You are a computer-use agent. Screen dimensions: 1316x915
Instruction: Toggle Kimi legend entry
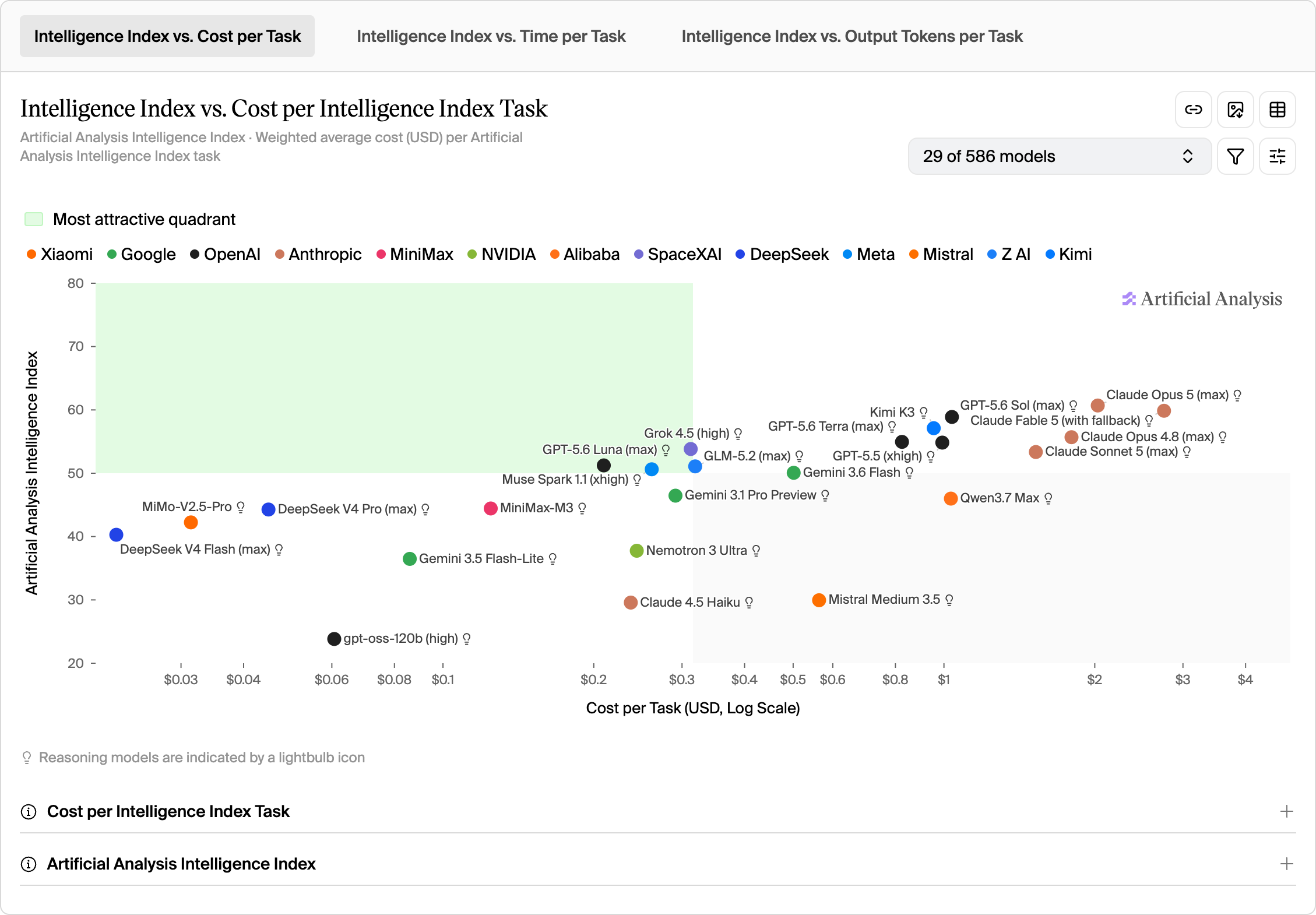pyautogui.click(x=1069, y=254)
